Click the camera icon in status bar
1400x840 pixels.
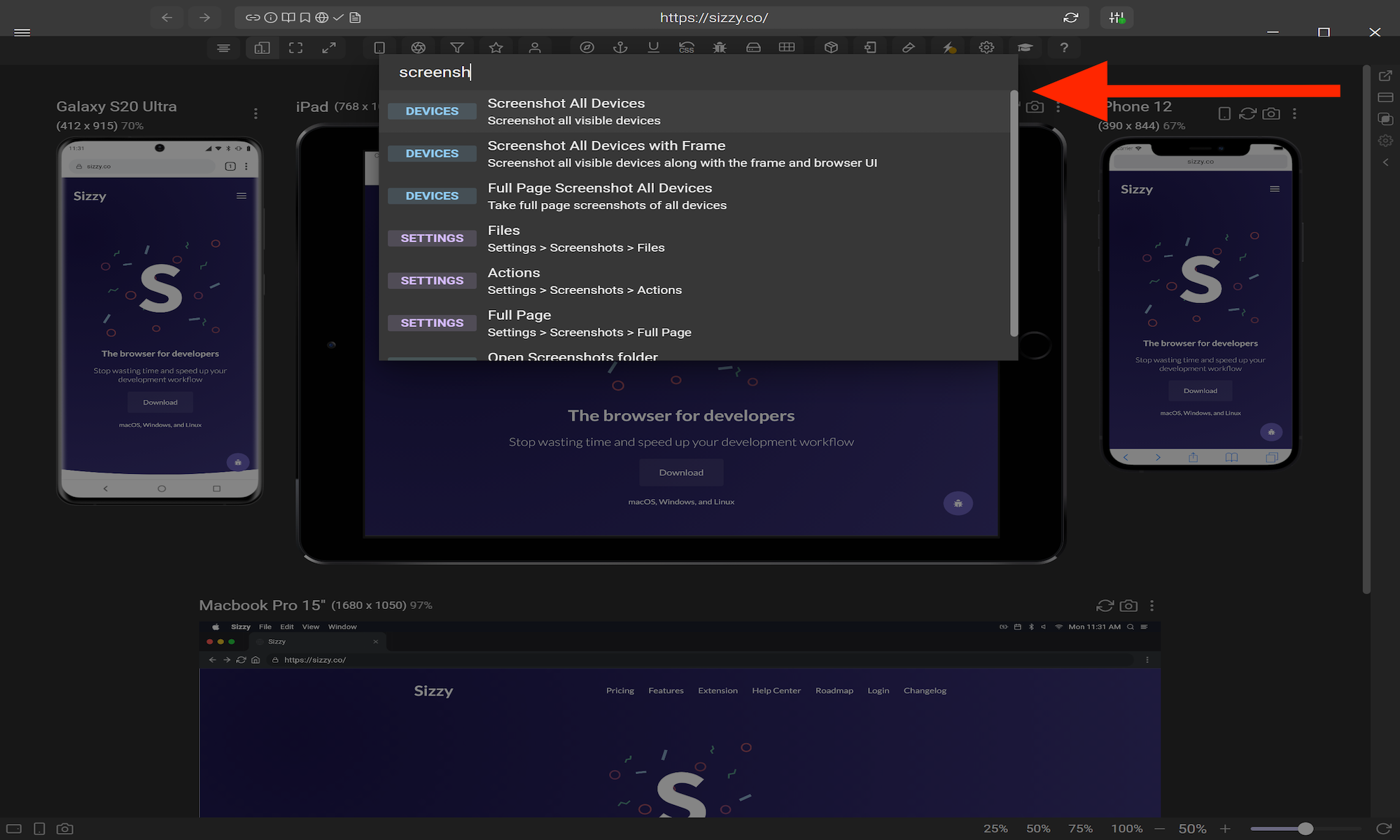64,829
